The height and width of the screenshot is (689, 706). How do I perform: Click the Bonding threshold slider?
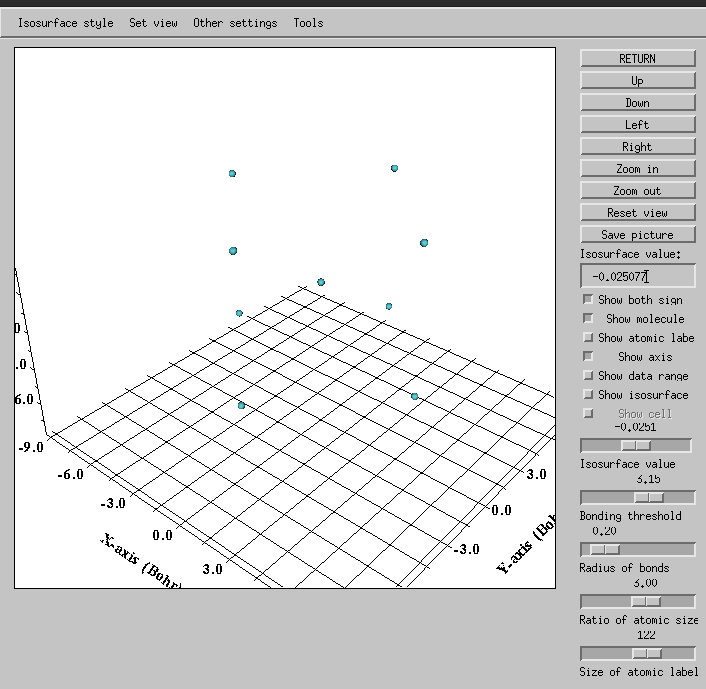click(638, 498)
